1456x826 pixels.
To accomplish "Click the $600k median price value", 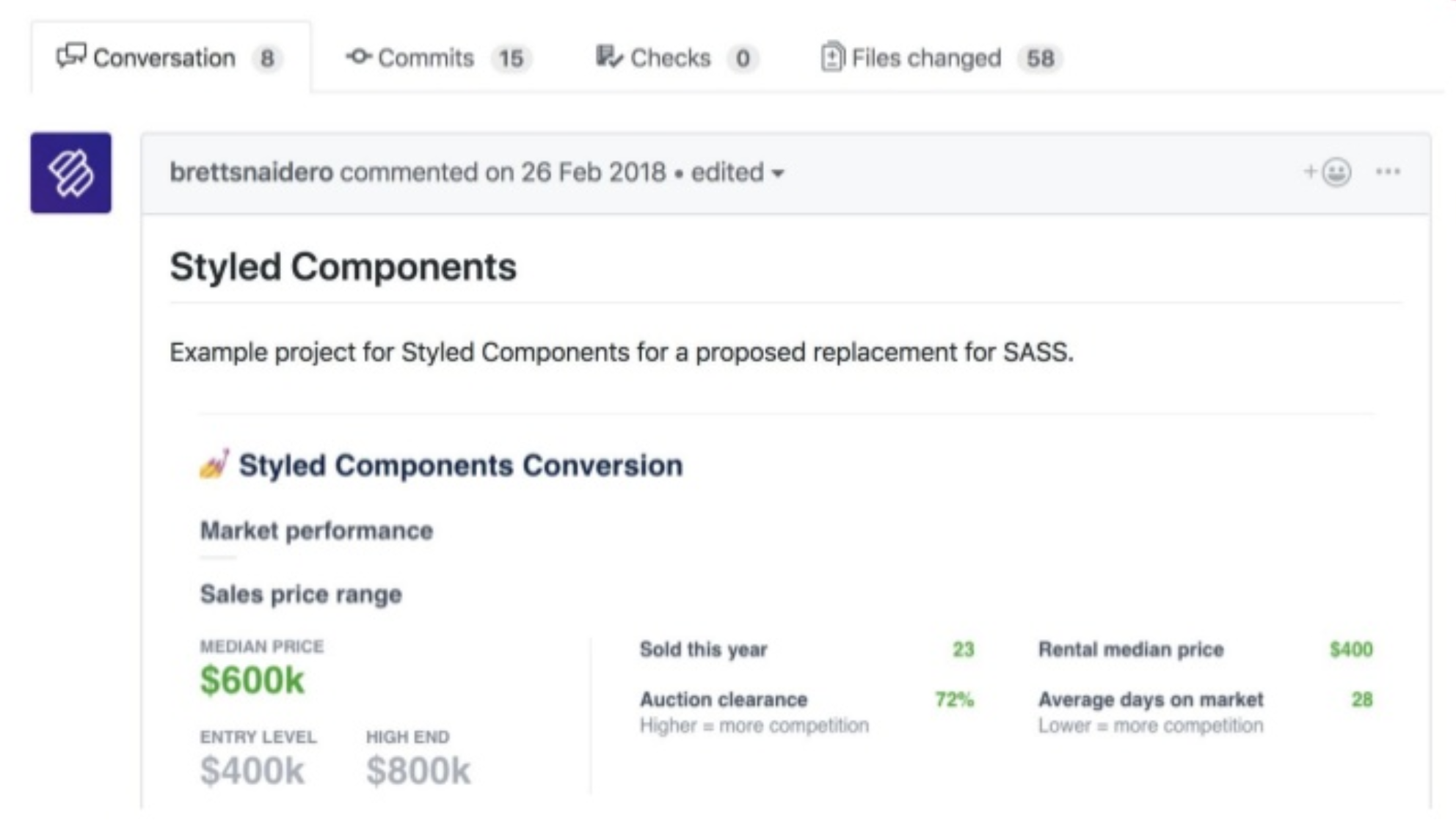I will pyautogui.click(x=252, y=680).
